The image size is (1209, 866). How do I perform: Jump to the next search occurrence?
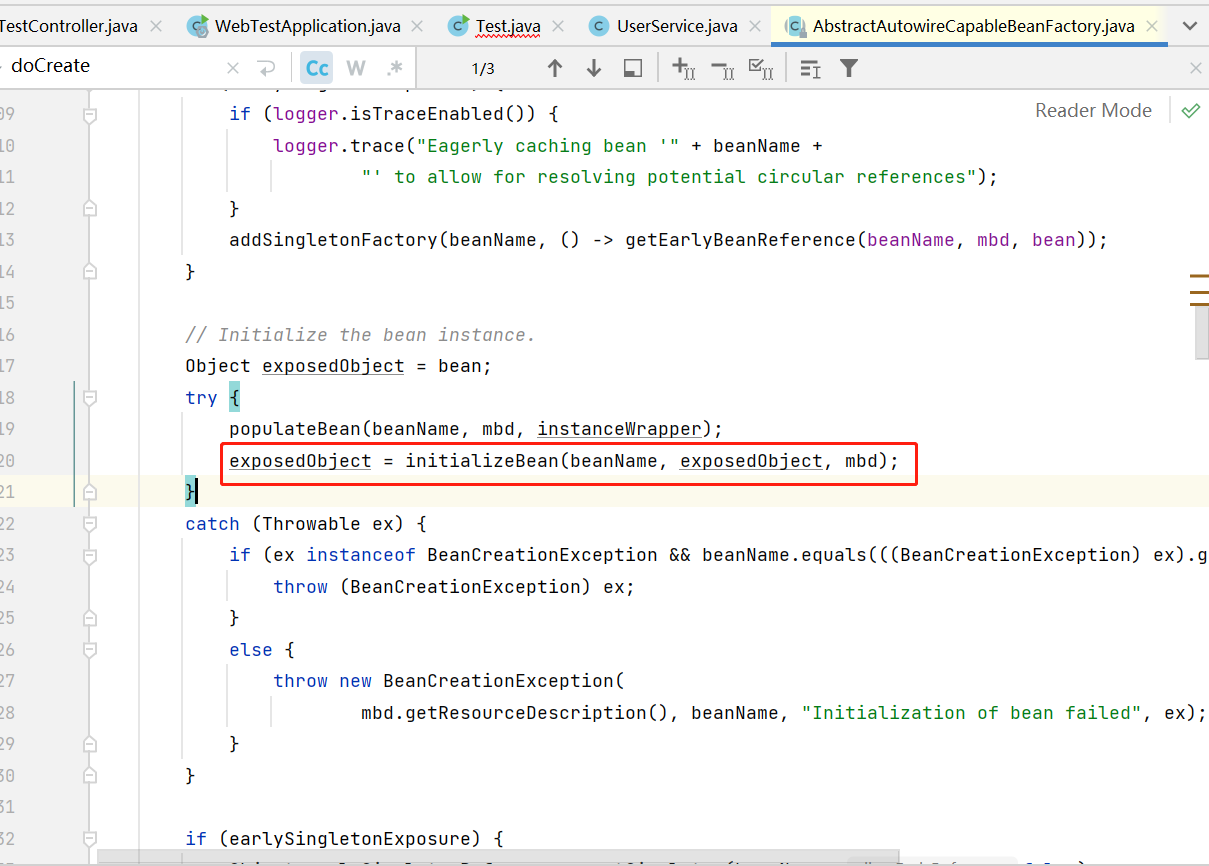[x=594, y=68]
